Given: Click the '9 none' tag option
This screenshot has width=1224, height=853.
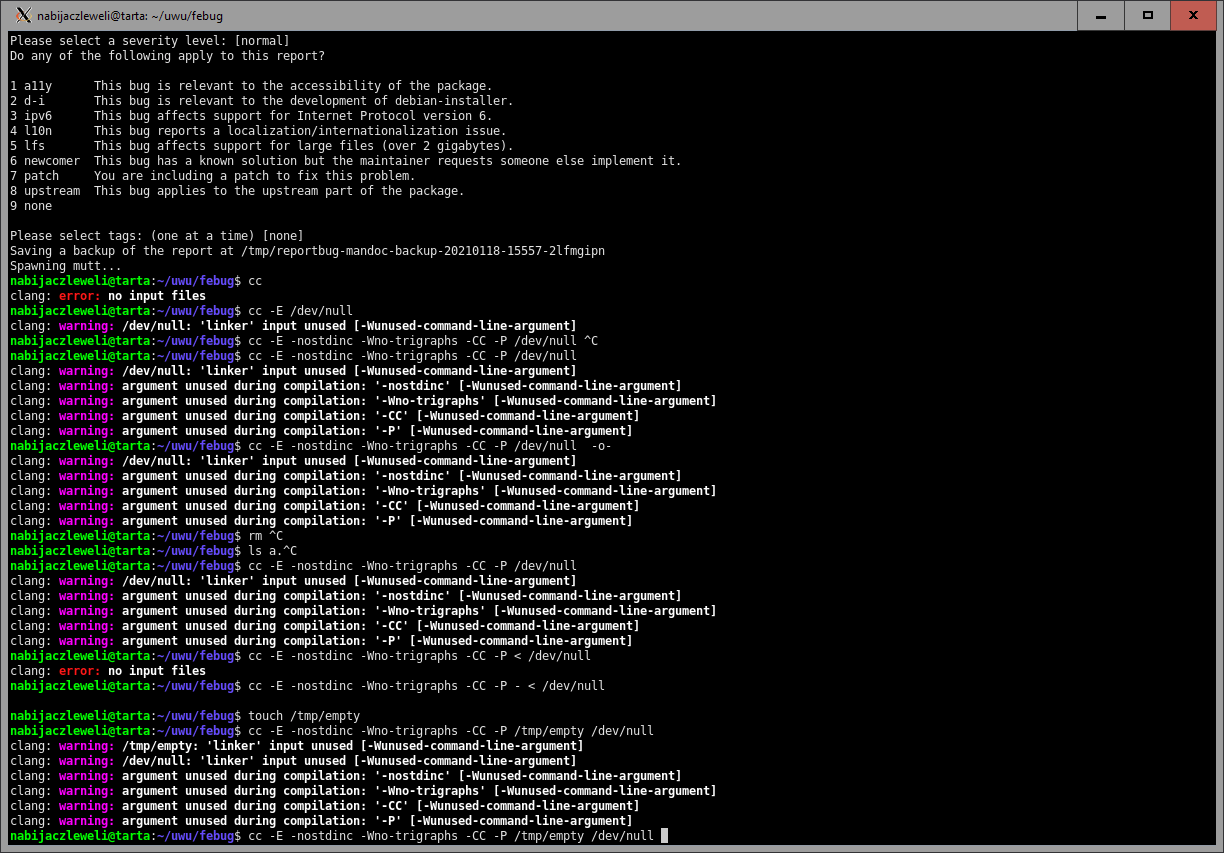Looking at the screenshot, I should [31, 206].
